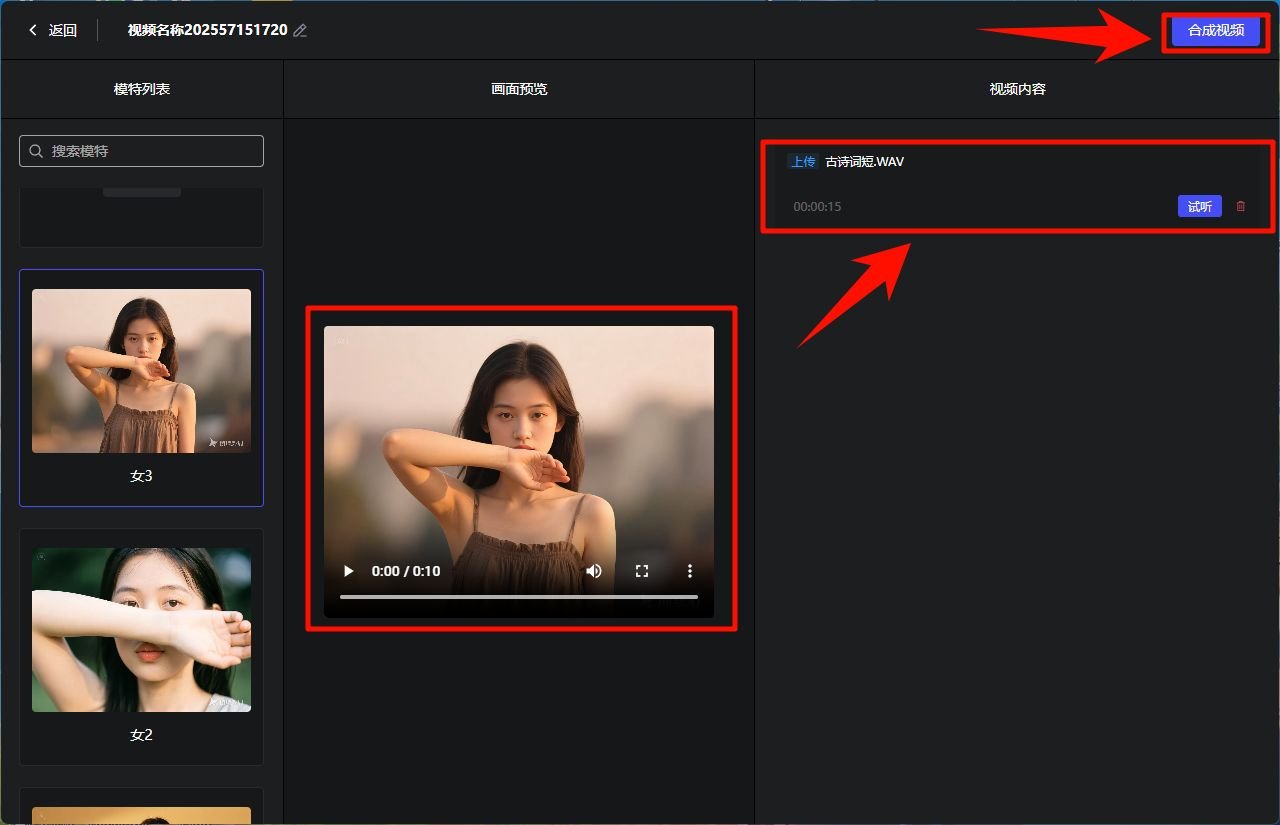Click the 合成视频 button
The height and width of the screenshot is (825, 1280).
pos(1215,31)
